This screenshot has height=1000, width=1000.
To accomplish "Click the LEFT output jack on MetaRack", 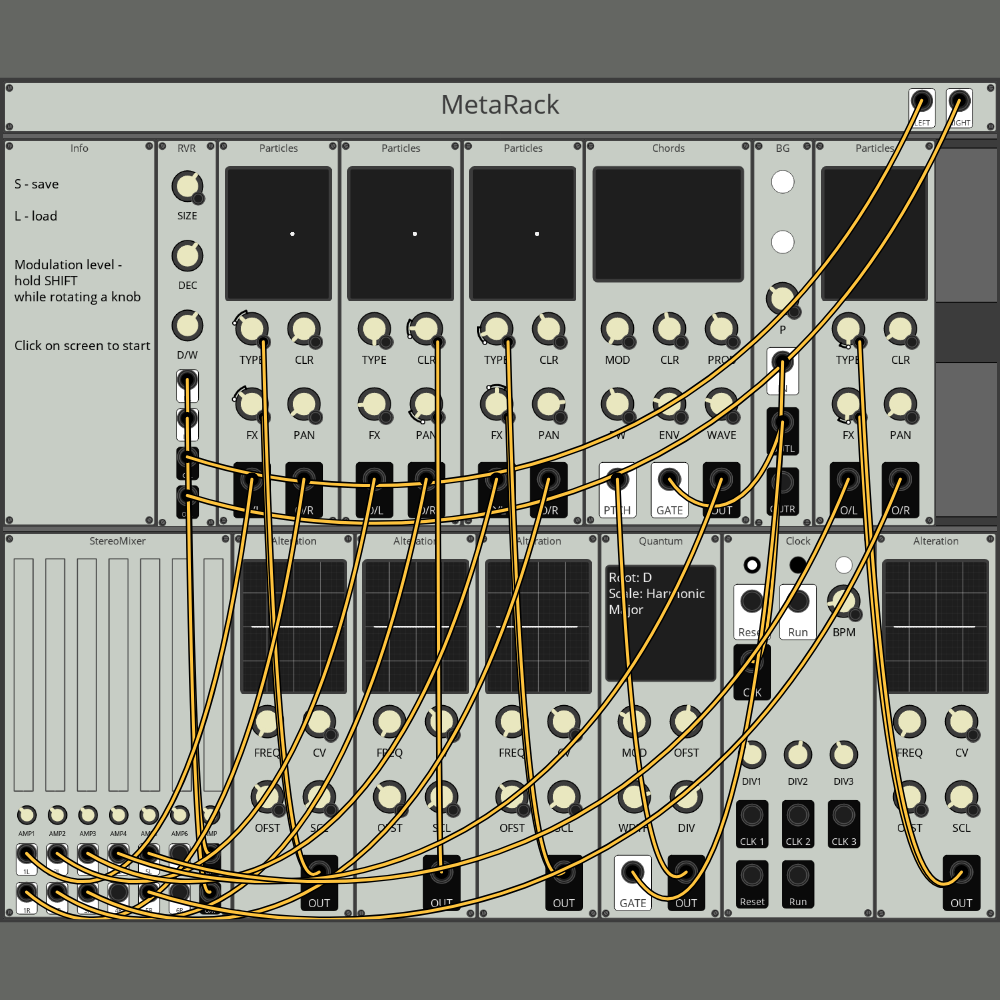I will [921, 101].
